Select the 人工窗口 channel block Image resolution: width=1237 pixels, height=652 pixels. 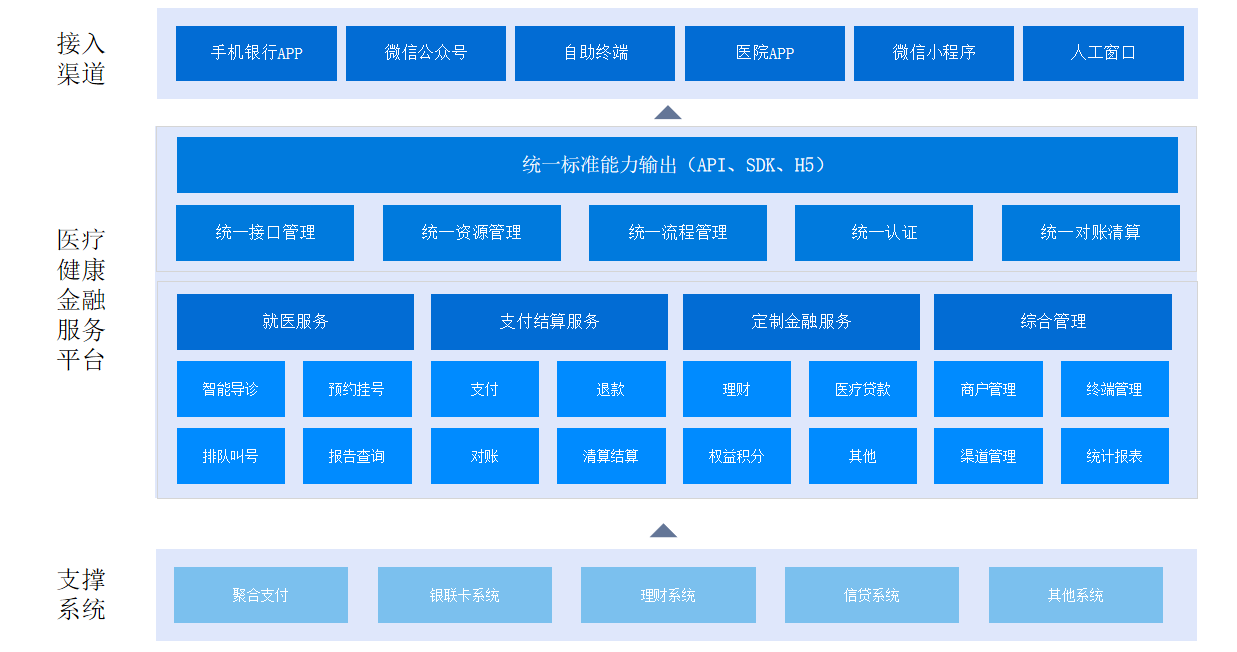pos(1103,53)
